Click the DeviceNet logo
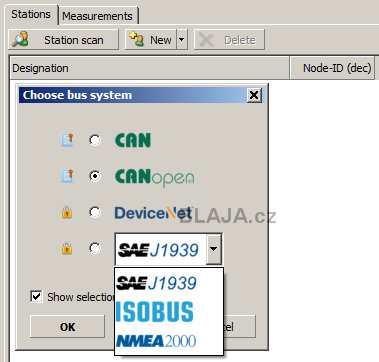The height and width of the screenshot is (362, 379). pos(154,213)
